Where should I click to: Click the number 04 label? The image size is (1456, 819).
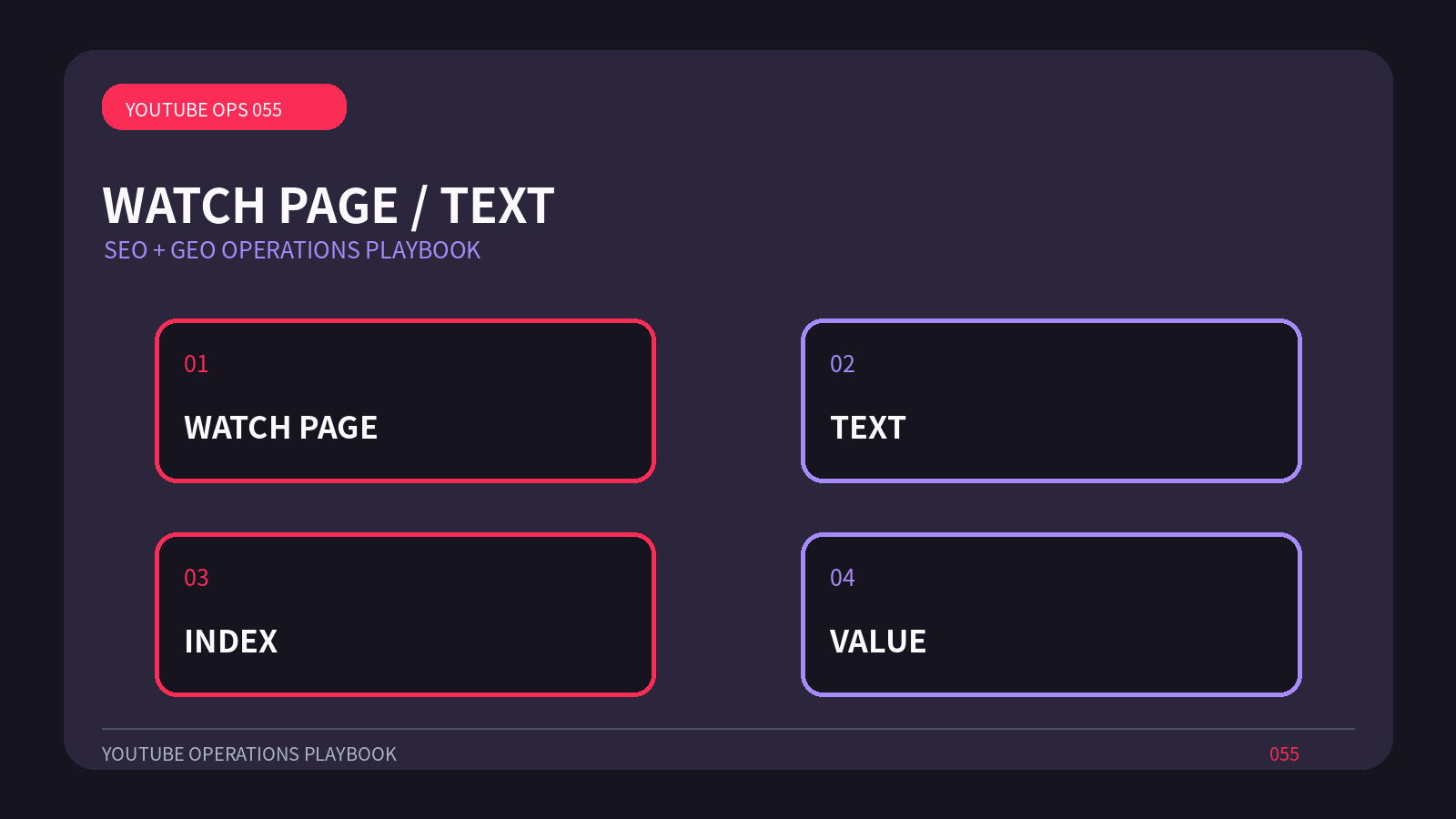point(843,578)
